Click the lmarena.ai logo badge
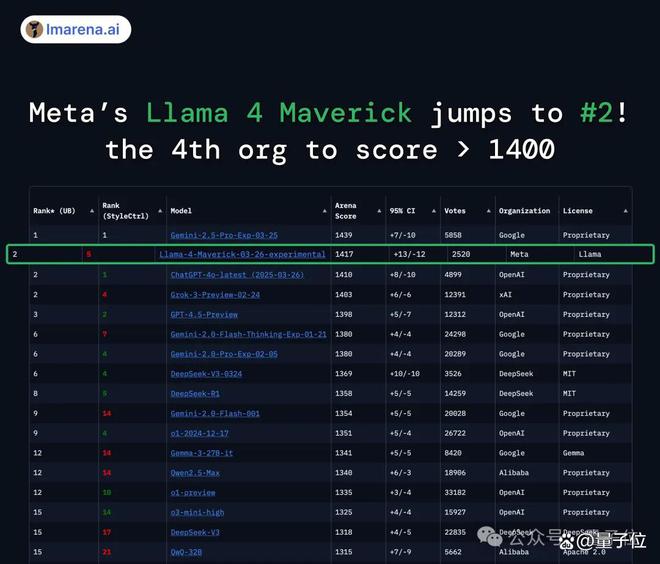The height and width of the screenshot is (564, 660). 76,29
